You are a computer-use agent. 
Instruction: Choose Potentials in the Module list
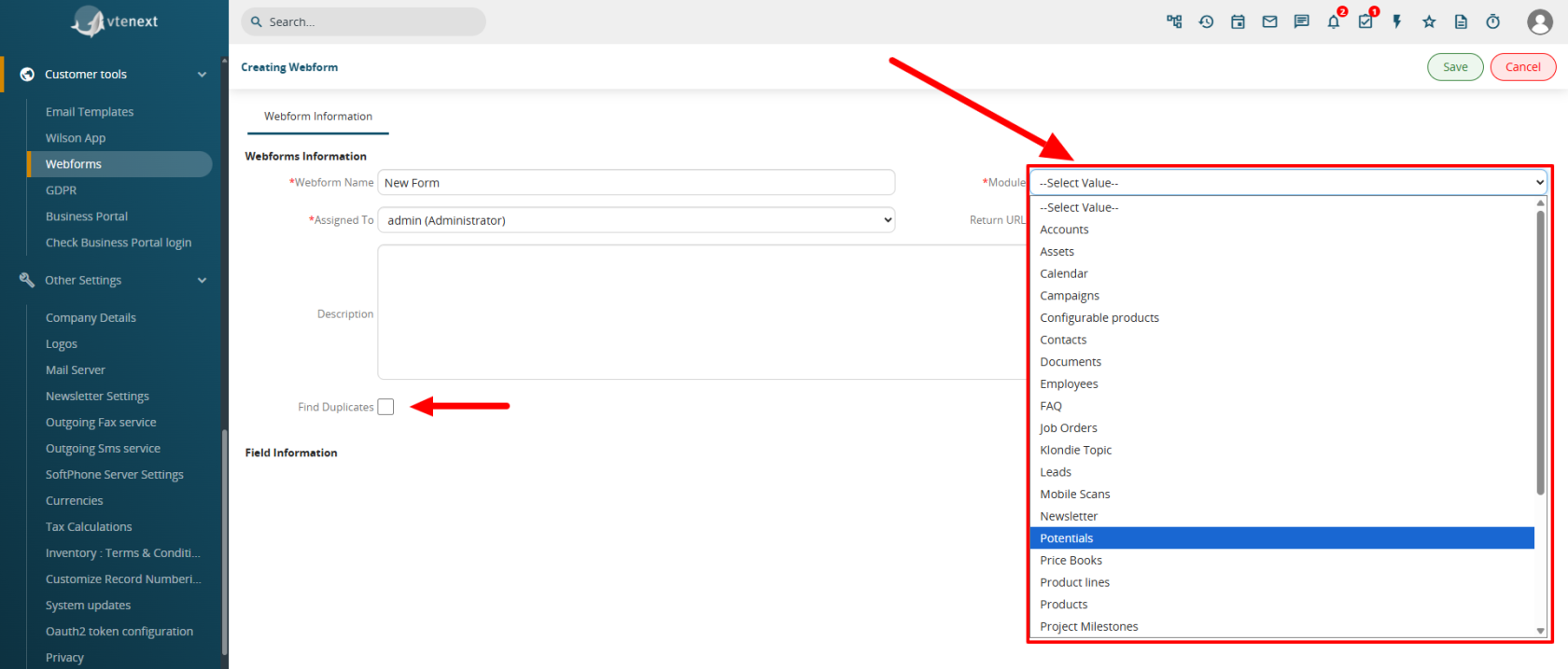tap(1282, 538)
